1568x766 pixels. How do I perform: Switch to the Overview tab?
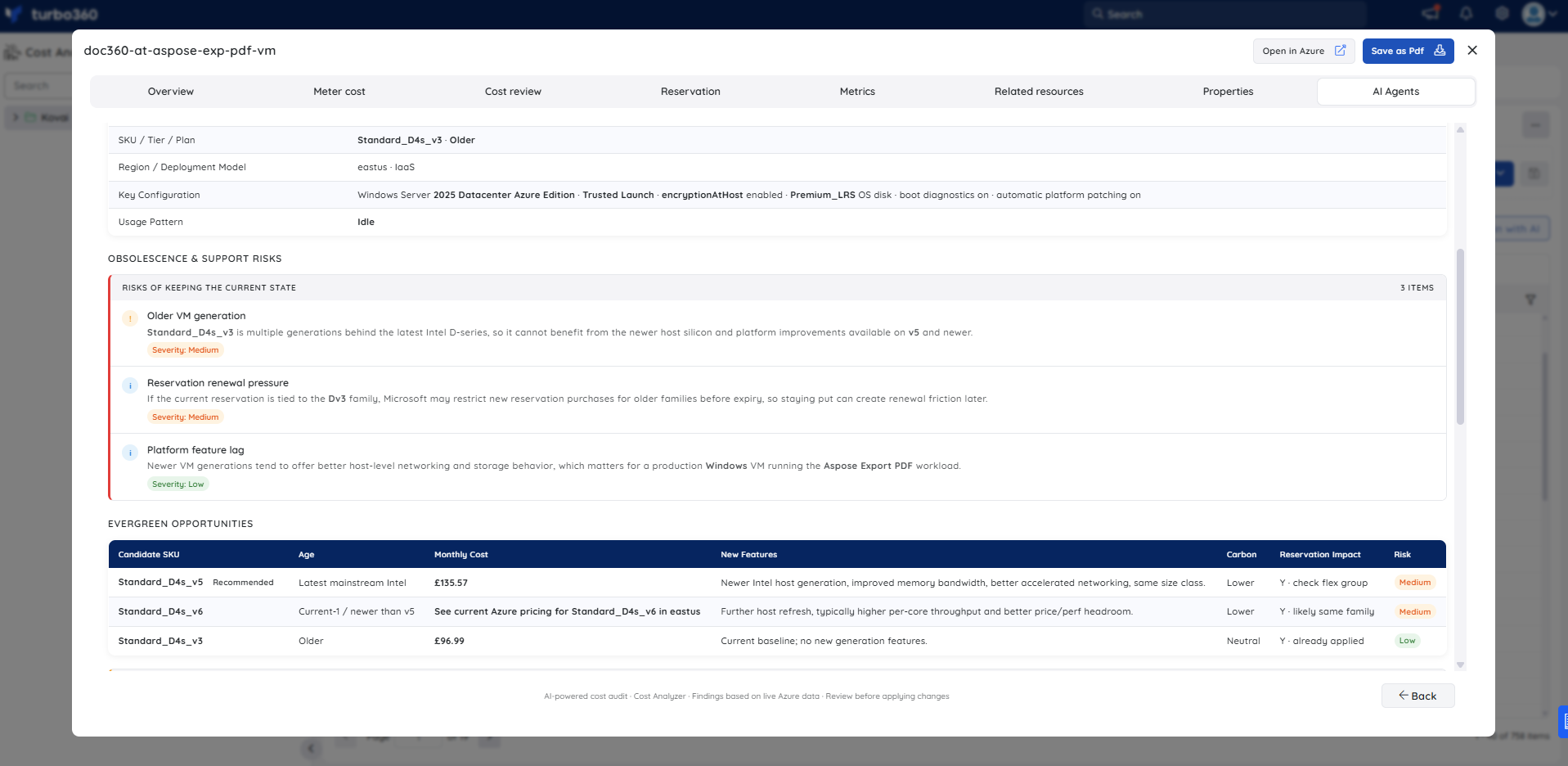tap(171, 92)
